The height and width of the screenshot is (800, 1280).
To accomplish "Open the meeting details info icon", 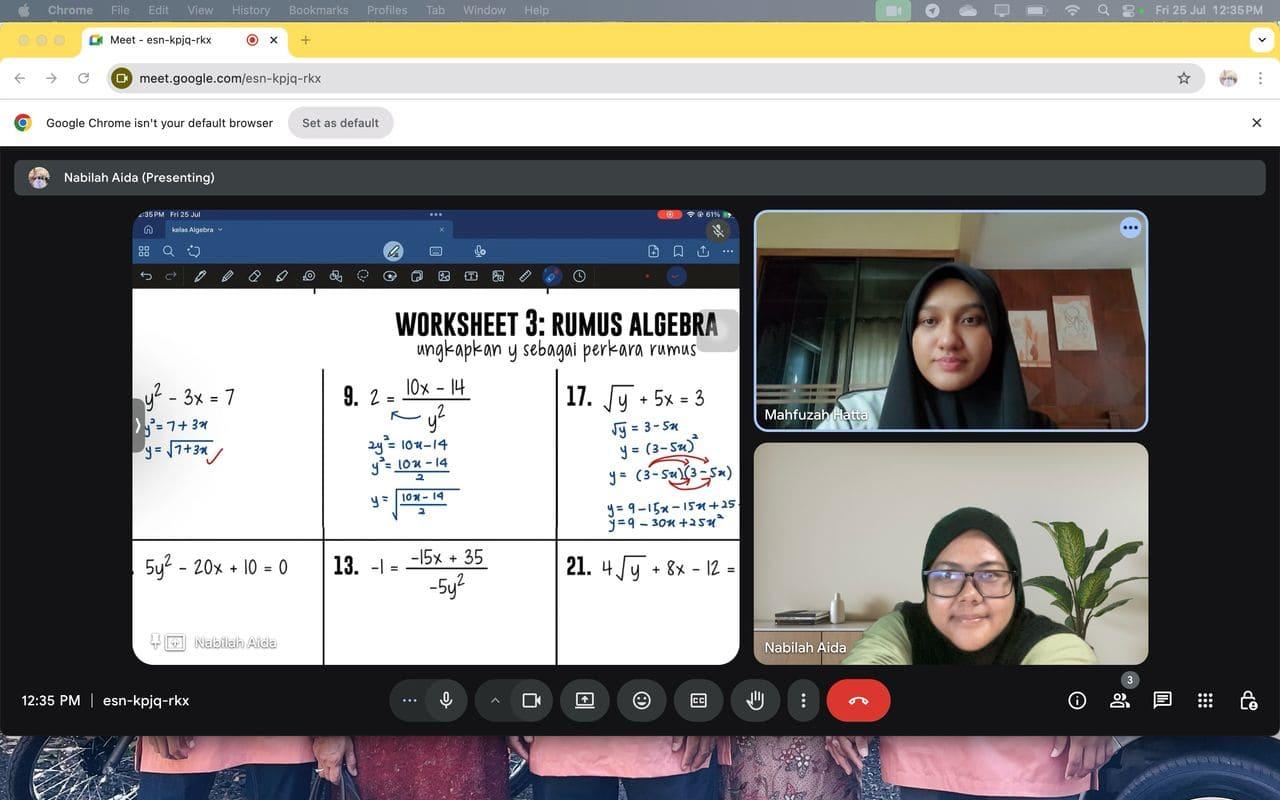I will pos(1077,701).
